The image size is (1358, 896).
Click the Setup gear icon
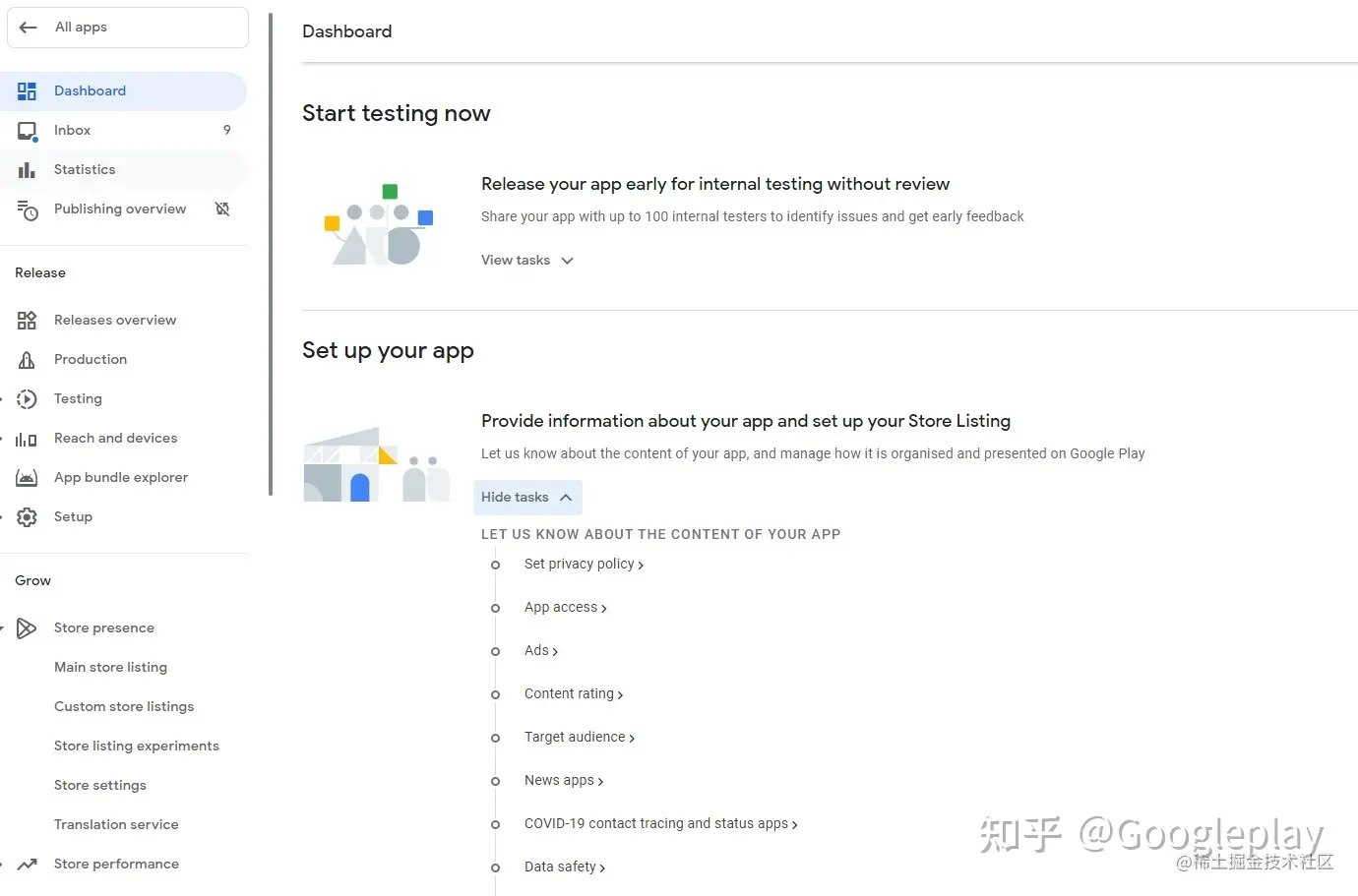pyautogui.click(x=27, y=517)
